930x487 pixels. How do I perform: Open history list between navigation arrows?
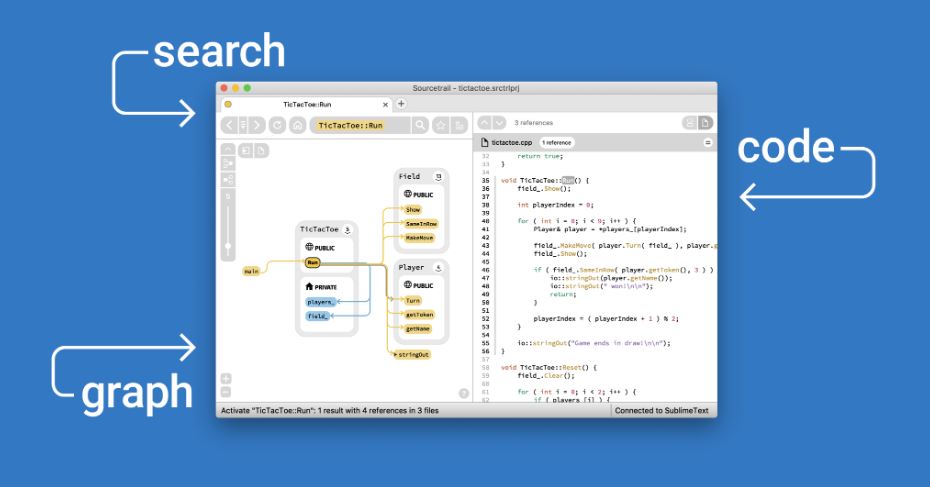pyautogui.click(x=243, y=125)
